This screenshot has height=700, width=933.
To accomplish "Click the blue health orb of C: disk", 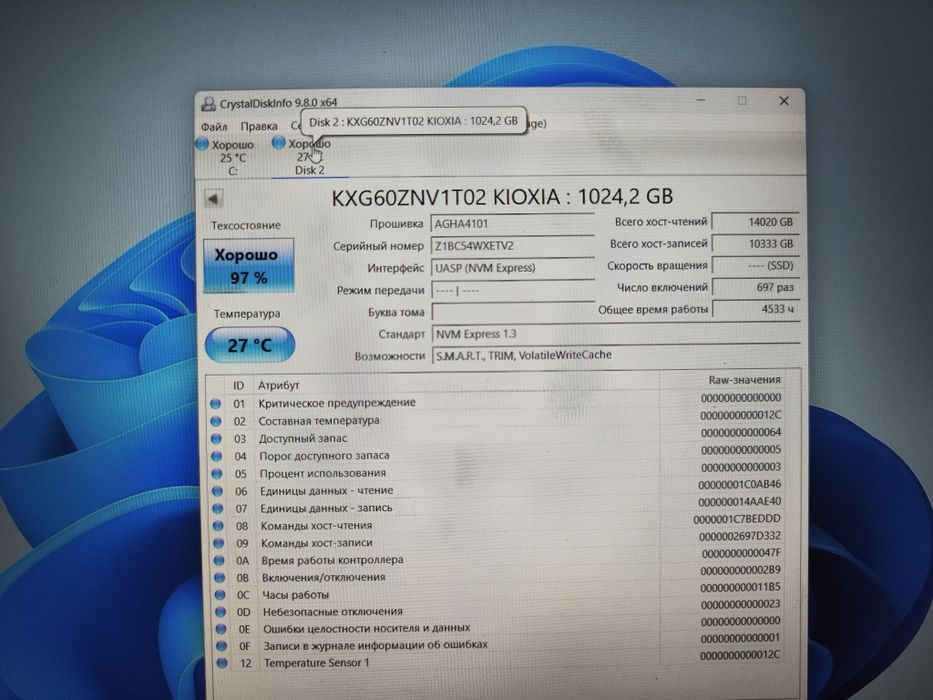I will pyautogui.click(x=202, y=144).
